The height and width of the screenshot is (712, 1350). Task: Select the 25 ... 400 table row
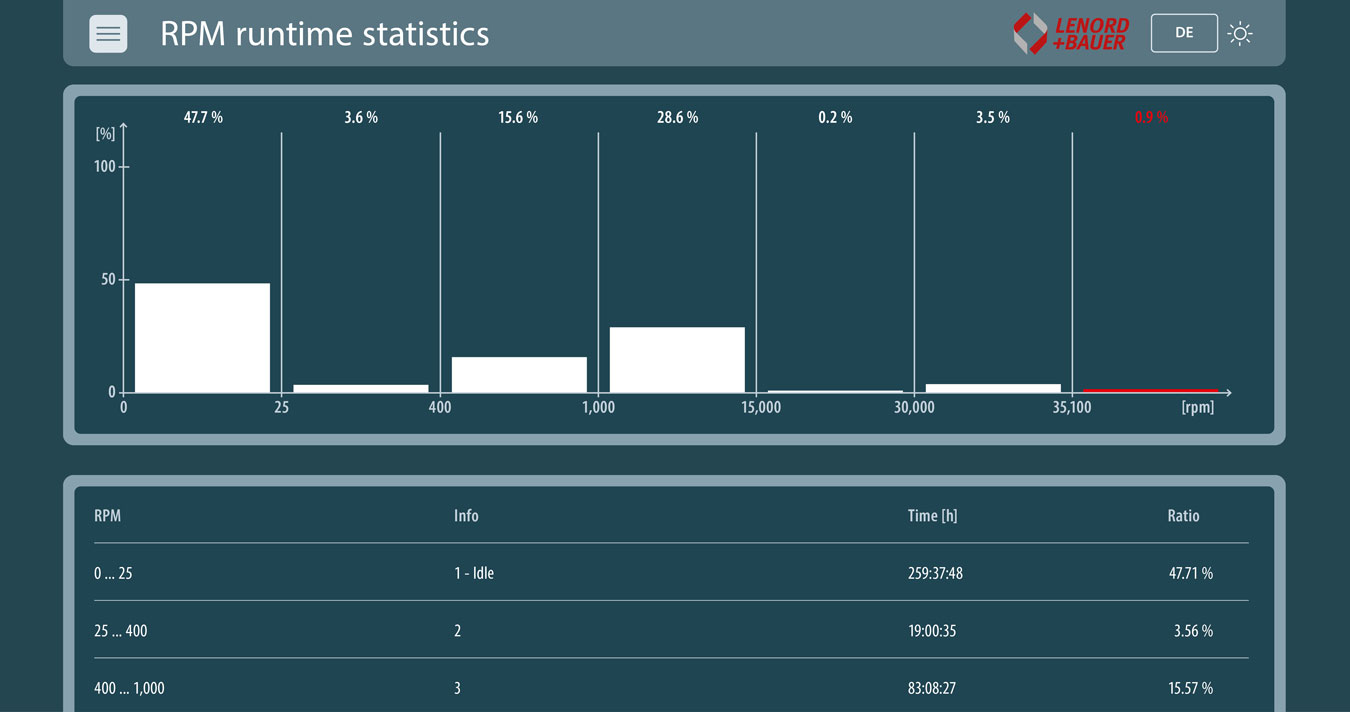[671, 631]
